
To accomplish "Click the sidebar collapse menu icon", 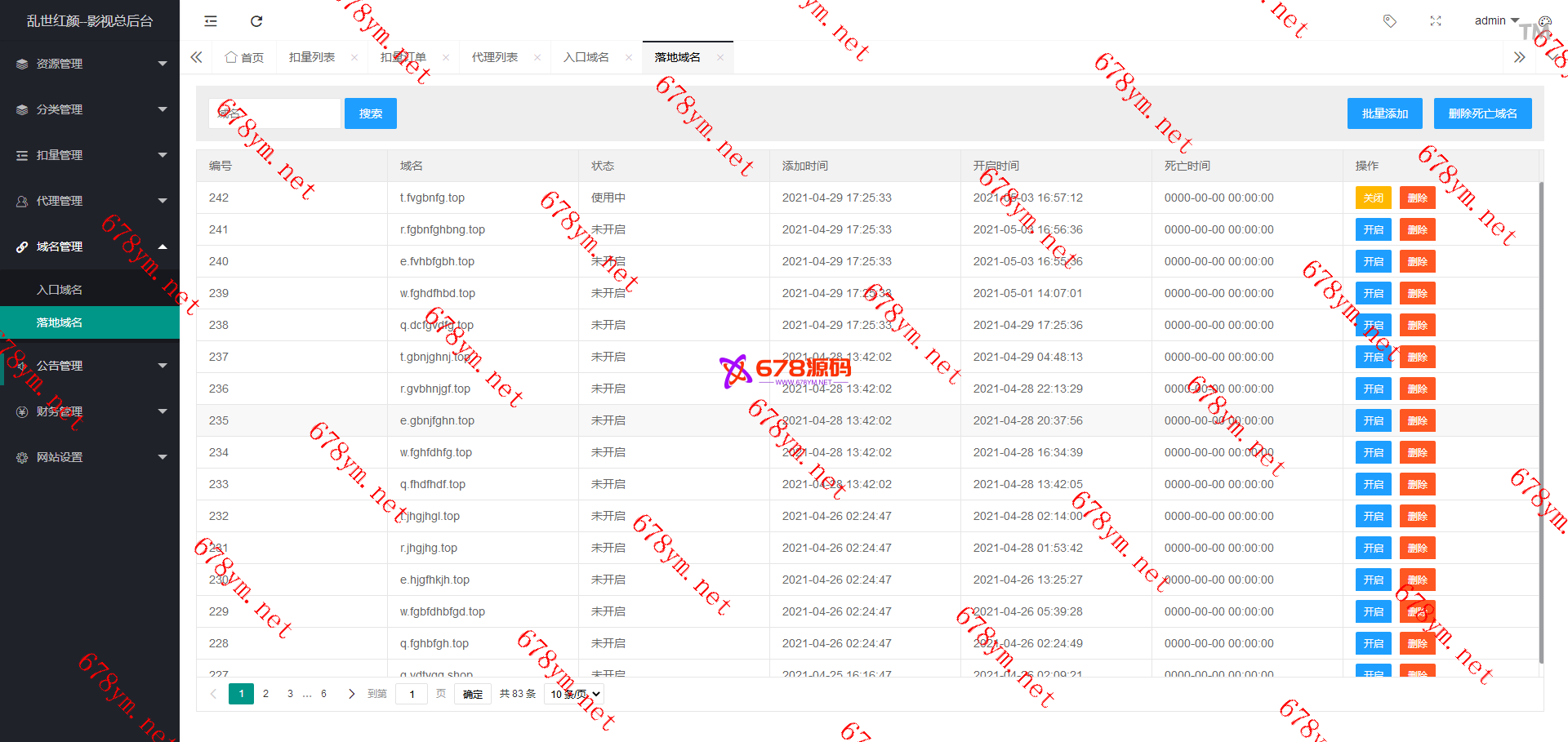I will (211, 21).
